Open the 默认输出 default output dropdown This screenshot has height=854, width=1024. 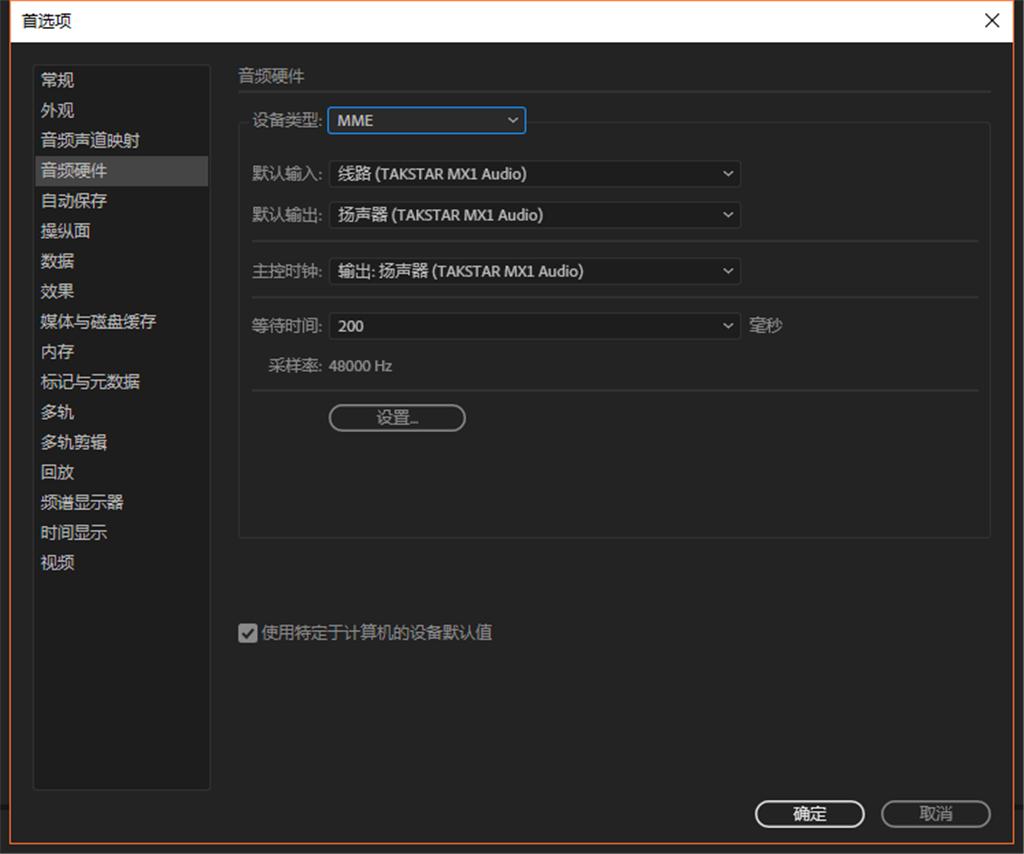(535, 215)
